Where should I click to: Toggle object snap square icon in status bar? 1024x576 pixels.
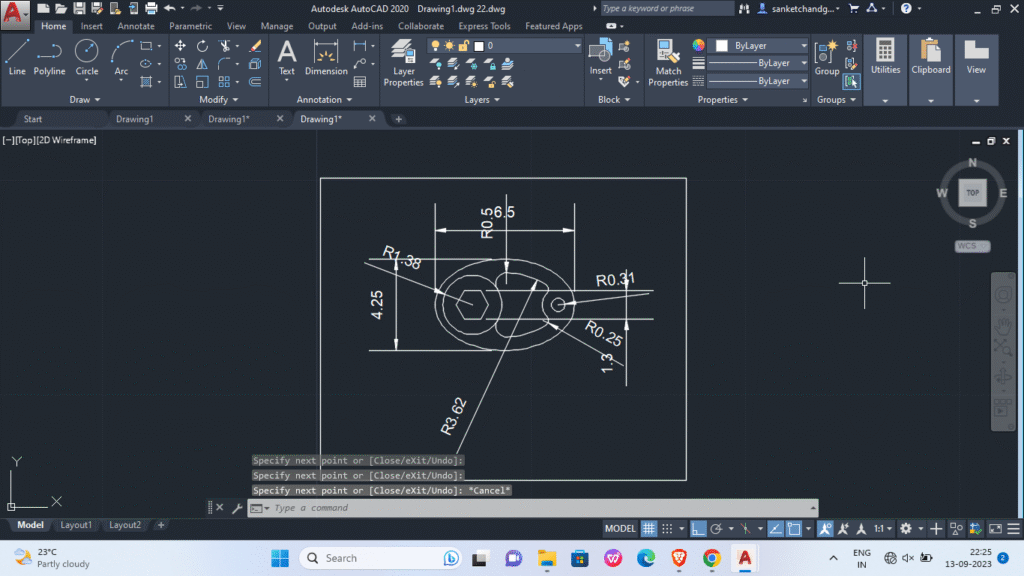[793, 528]
